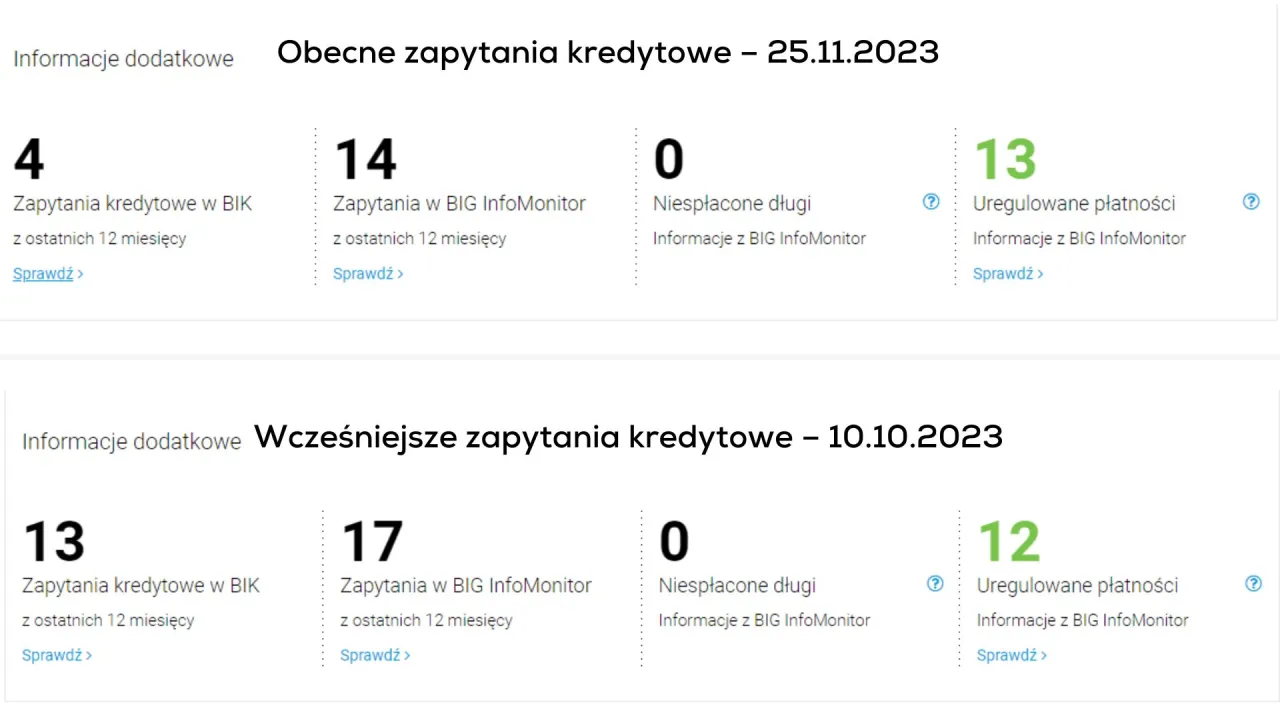Click Sprawdź under Zapytania w BIG InfoMonitor top section
Viewport: 1280px width, 720px height.
coord(360,273)
